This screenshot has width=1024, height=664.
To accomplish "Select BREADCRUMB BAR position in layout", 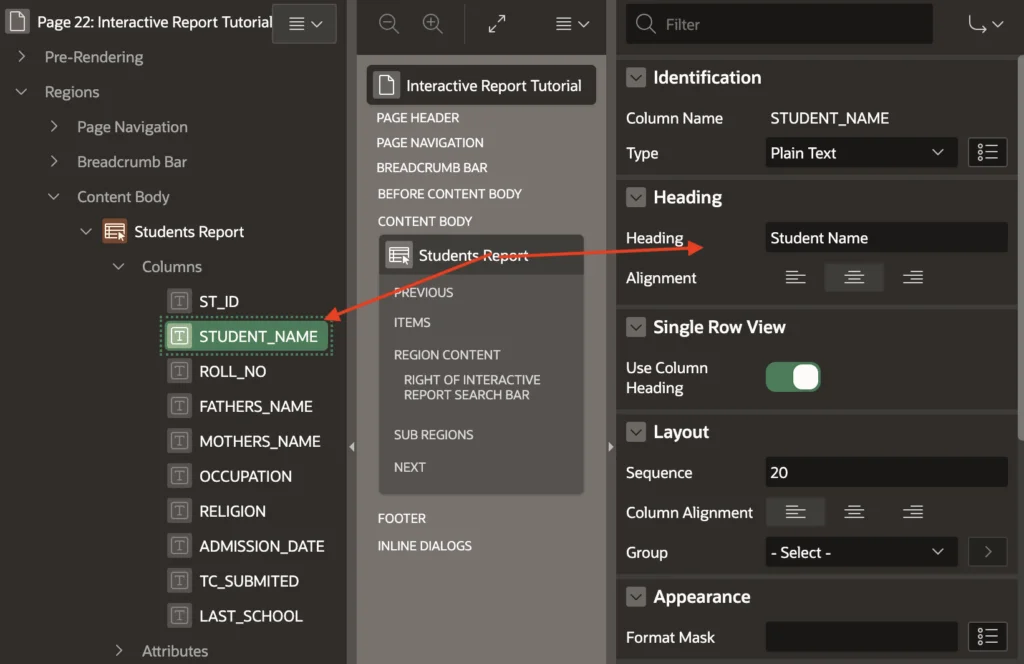I will click(x=432, y=168).
